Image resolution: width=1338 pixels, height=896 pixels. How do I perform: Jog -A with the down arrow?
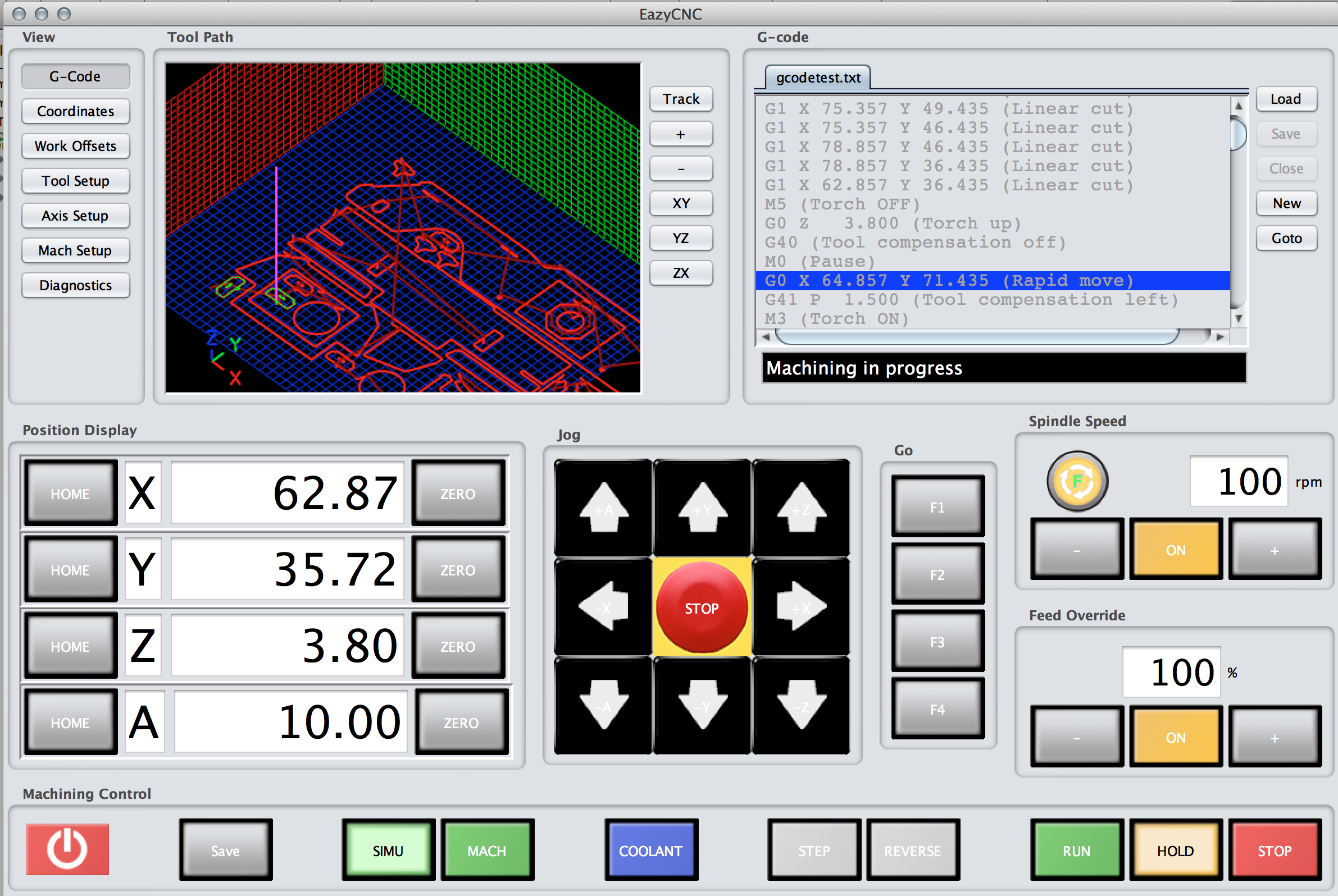pos(604,706)
